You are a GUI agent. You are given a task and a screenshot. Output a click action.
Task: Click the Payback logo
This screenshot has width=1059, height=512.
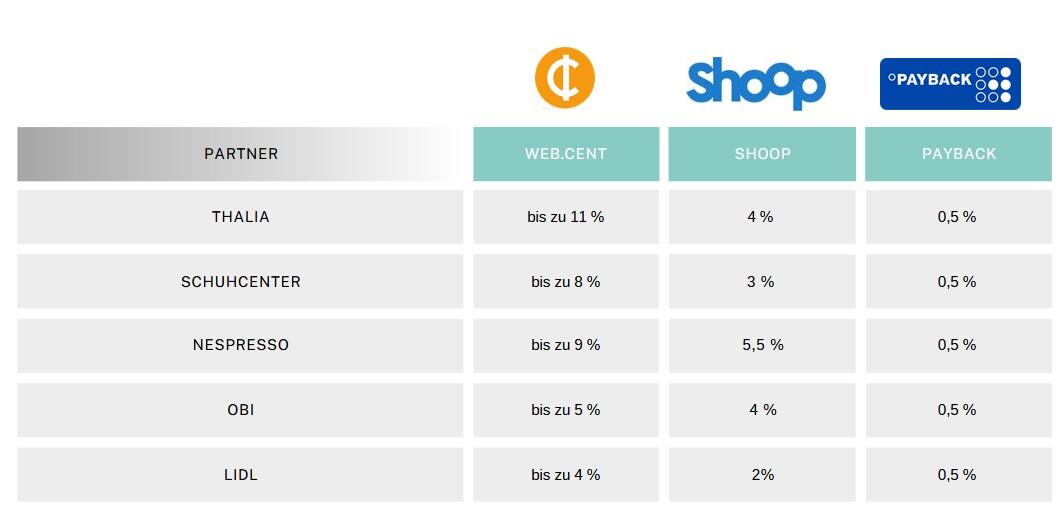click(950, 83)
